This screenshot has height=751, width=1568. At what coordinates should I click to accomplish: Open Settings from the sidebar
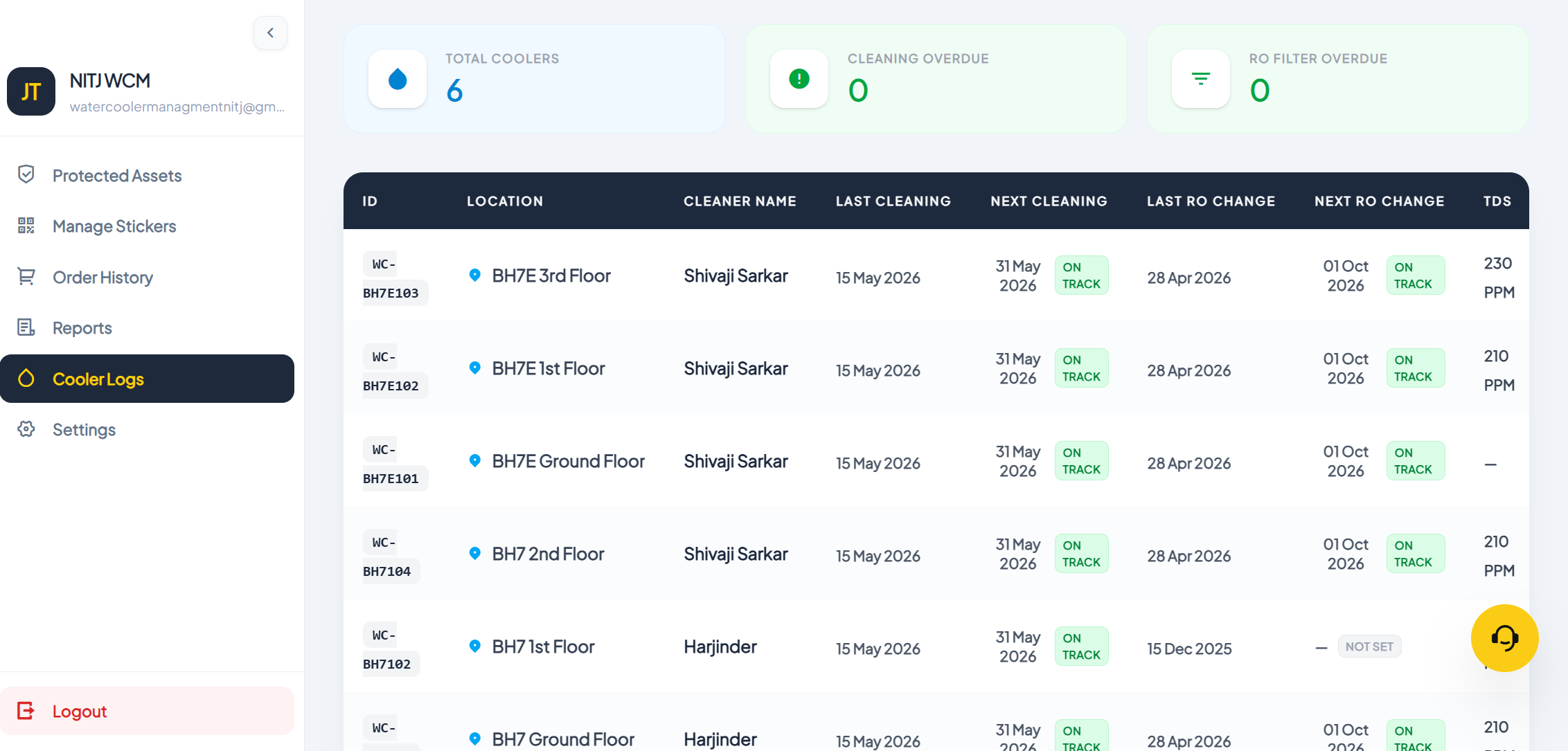[x=147, y=430]
